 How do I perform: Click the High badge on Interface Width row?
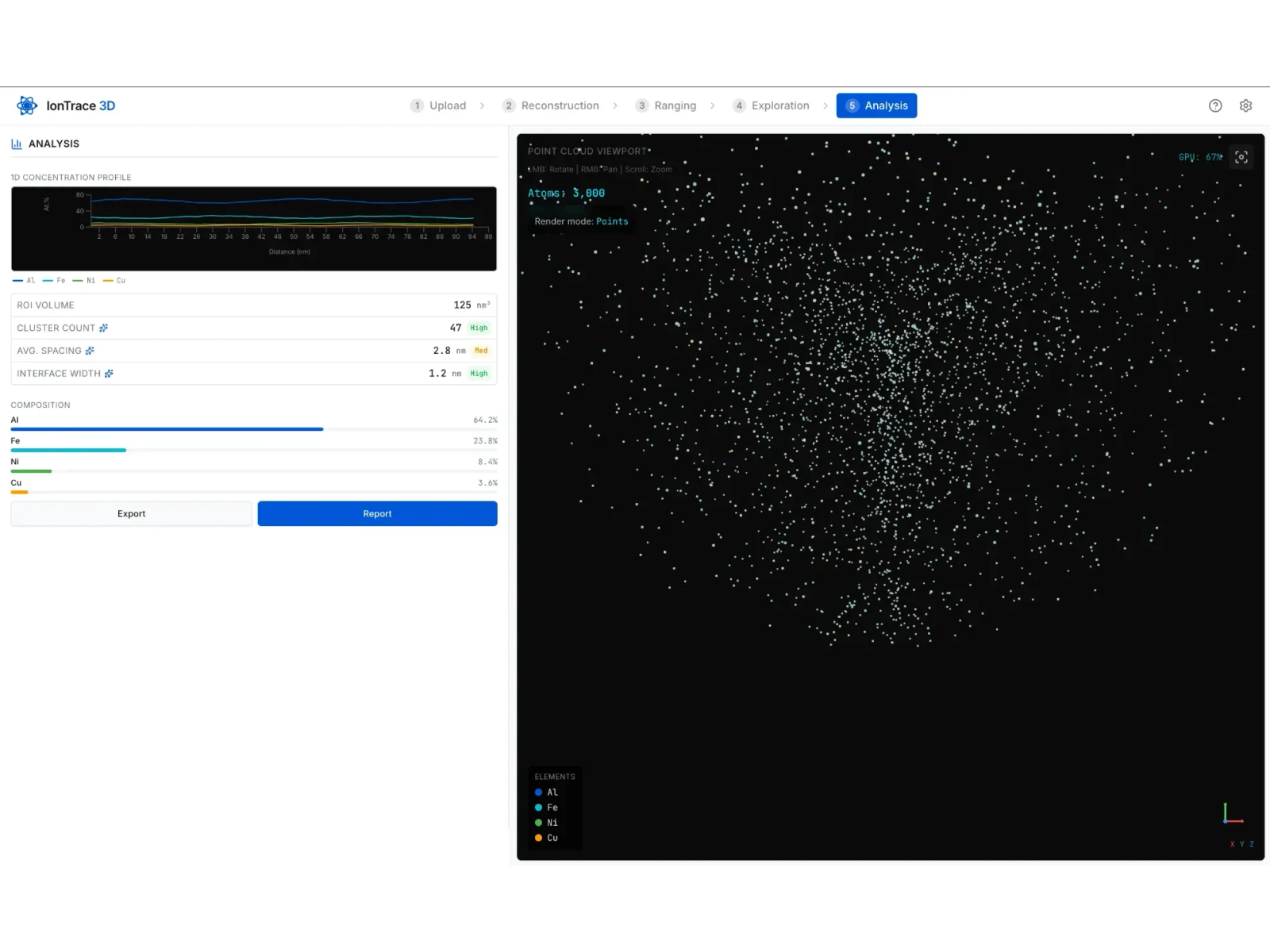[479, 374]
